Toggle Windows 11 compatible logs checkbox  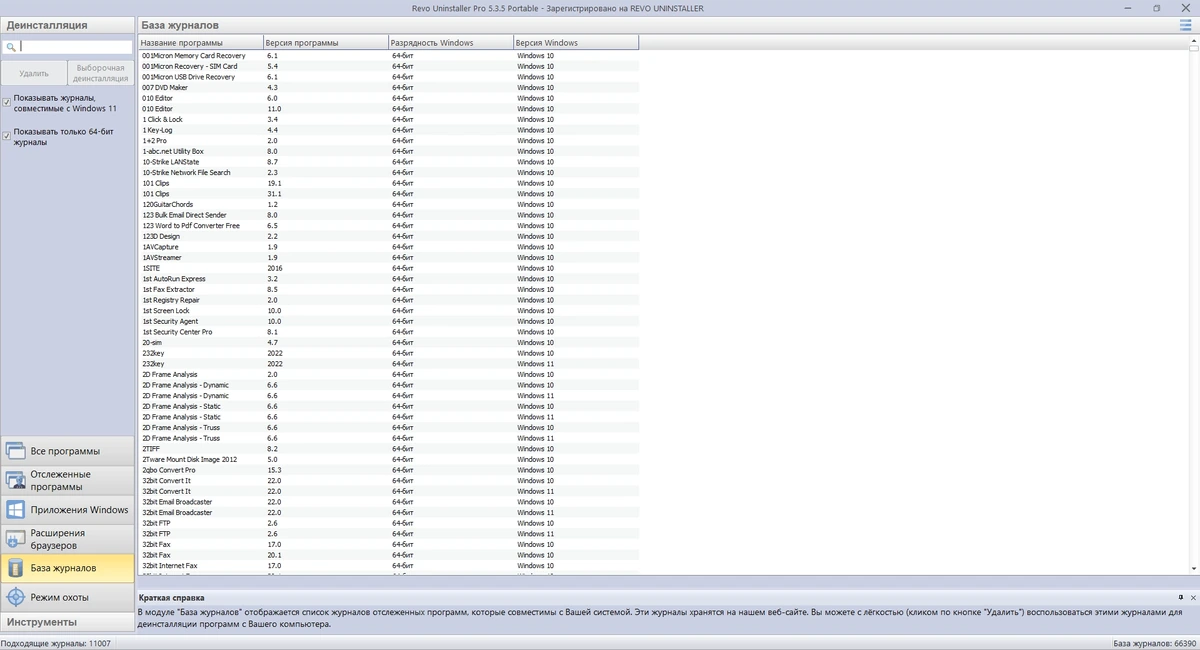tap(7, 103)
